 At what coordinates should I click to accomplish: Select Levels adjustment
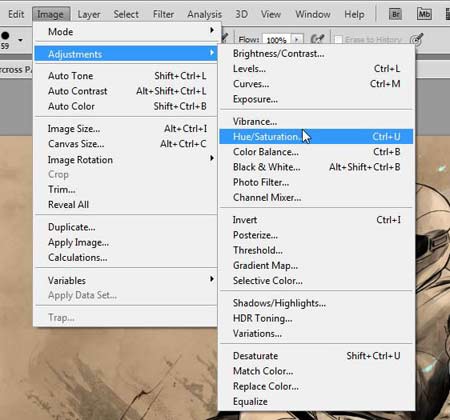coord(316,69)
